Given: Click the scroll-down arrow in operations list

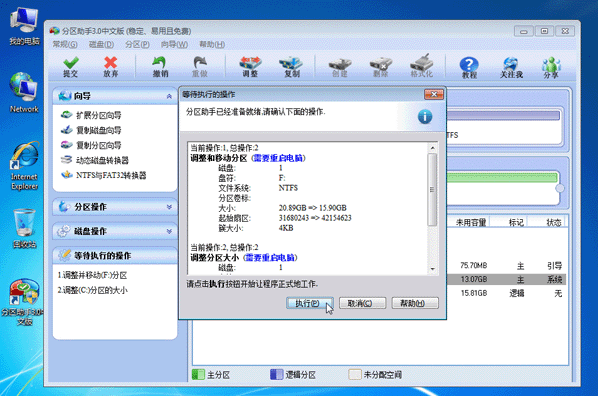Looking at the screenshot, I should pyautogui.click(x=432, y=269).
